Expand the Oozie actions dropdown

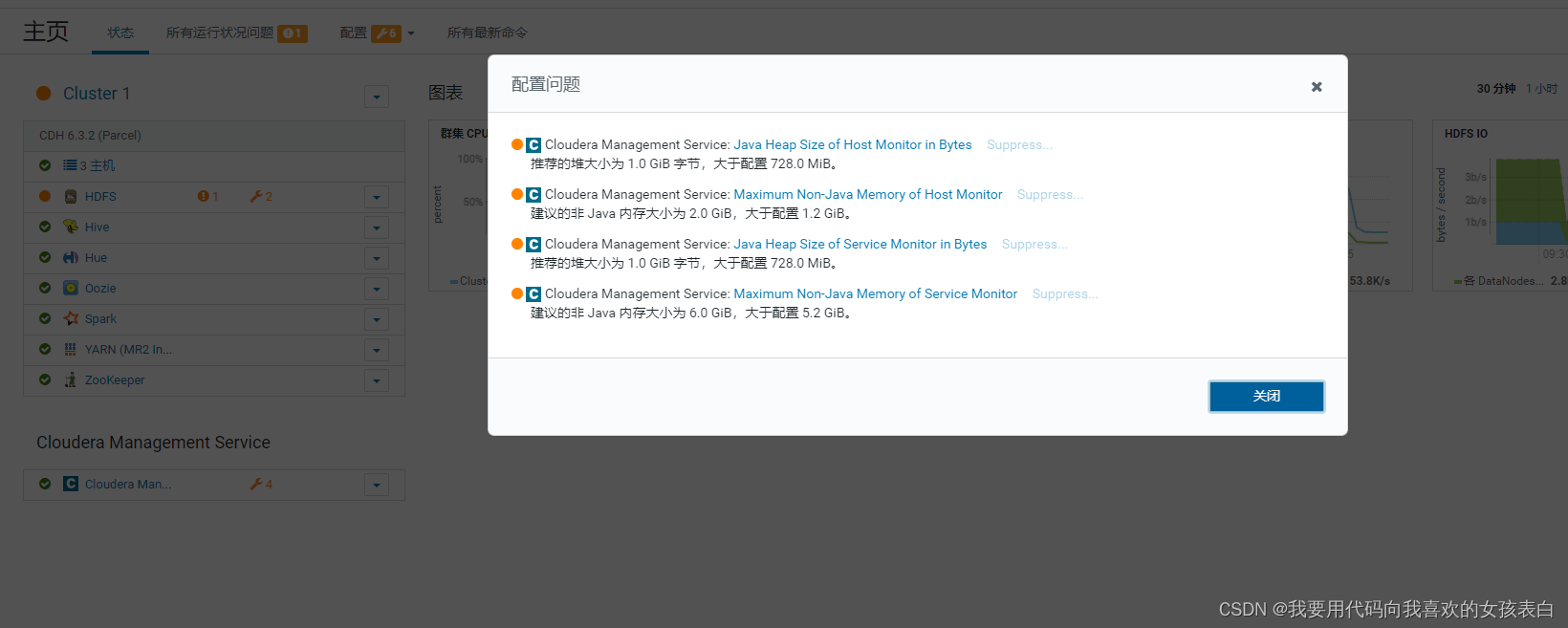377,289
